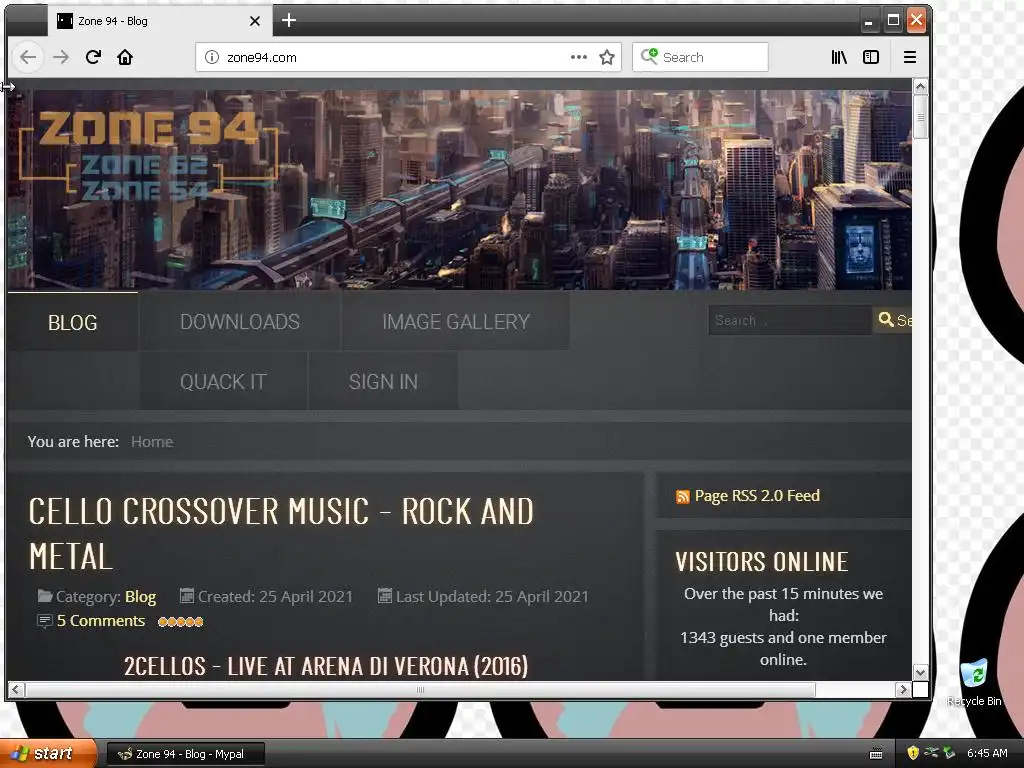Minimize the Mypal browser window
Image resolution: width=1024 pixels, height=768 pixels.
[x=868, y=20]
